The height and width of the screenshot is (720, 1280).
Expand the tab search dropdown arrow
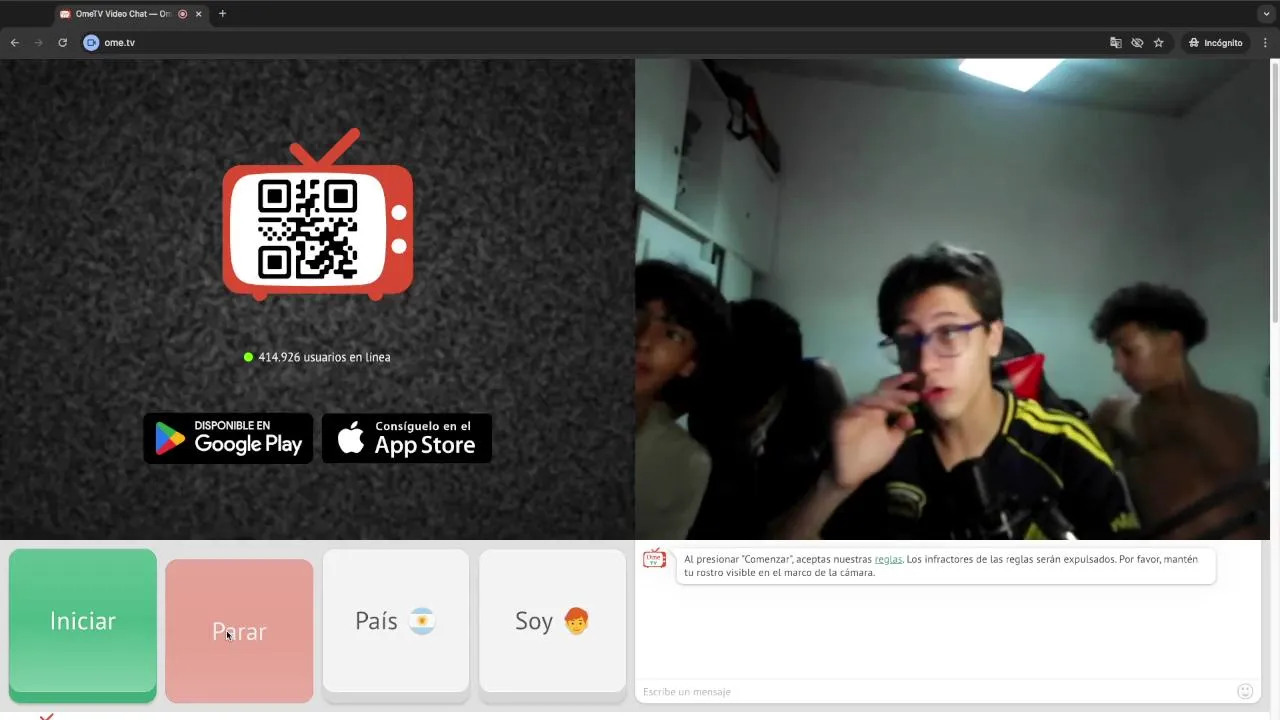1266,14
